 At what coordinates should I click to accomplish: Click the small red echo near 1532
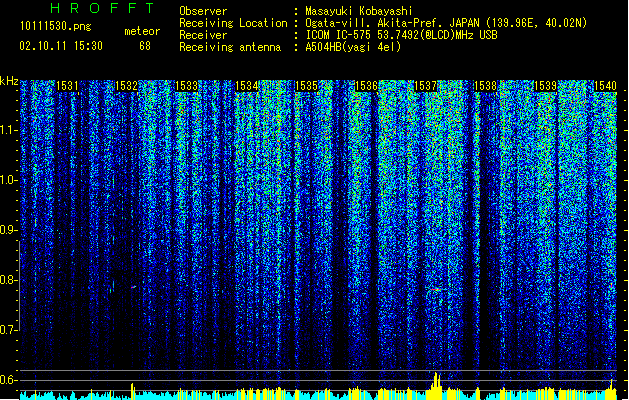click(x=134, y=287)
